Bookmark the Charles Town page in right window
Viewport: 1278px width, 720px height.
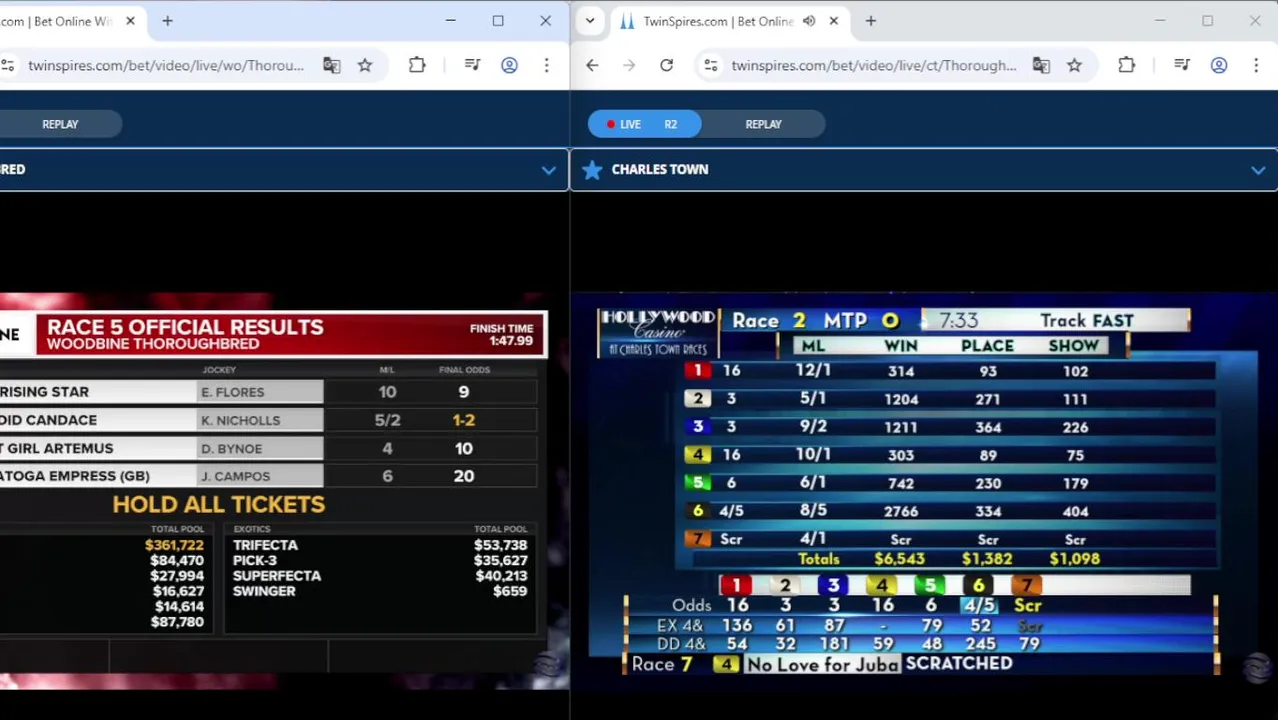[1074, 65]
